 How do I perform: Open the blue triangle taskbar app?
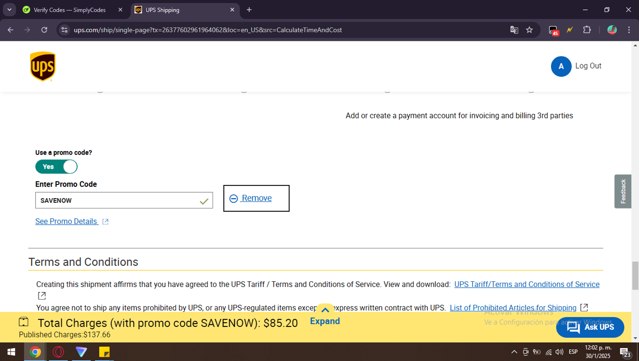click(x=81, y=352)
